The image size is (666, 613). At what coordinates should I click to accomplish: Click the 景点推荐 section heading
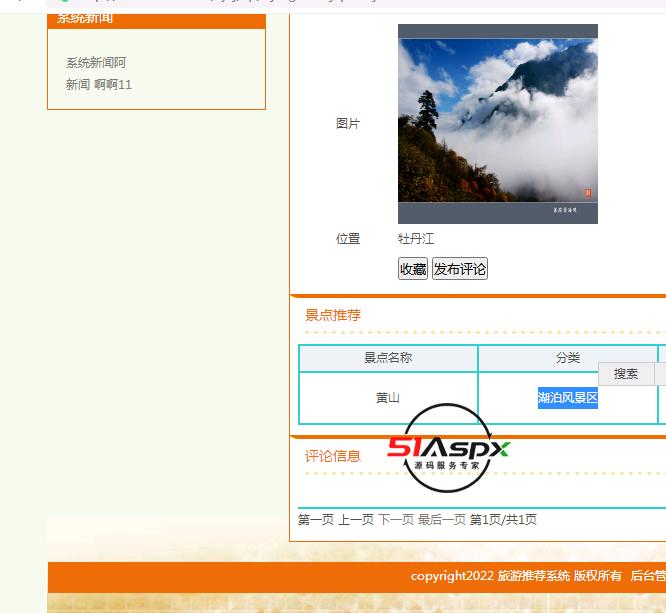(333, 315)
